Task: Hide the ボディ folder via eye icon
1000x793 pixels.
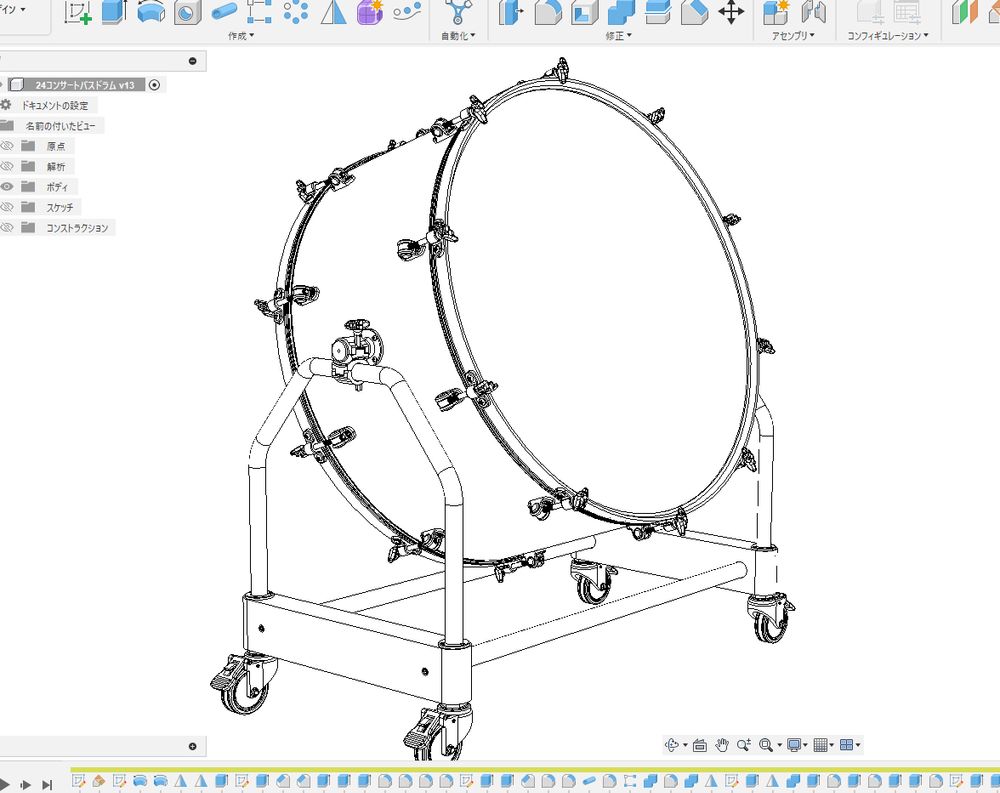Action: pos(7,187)
